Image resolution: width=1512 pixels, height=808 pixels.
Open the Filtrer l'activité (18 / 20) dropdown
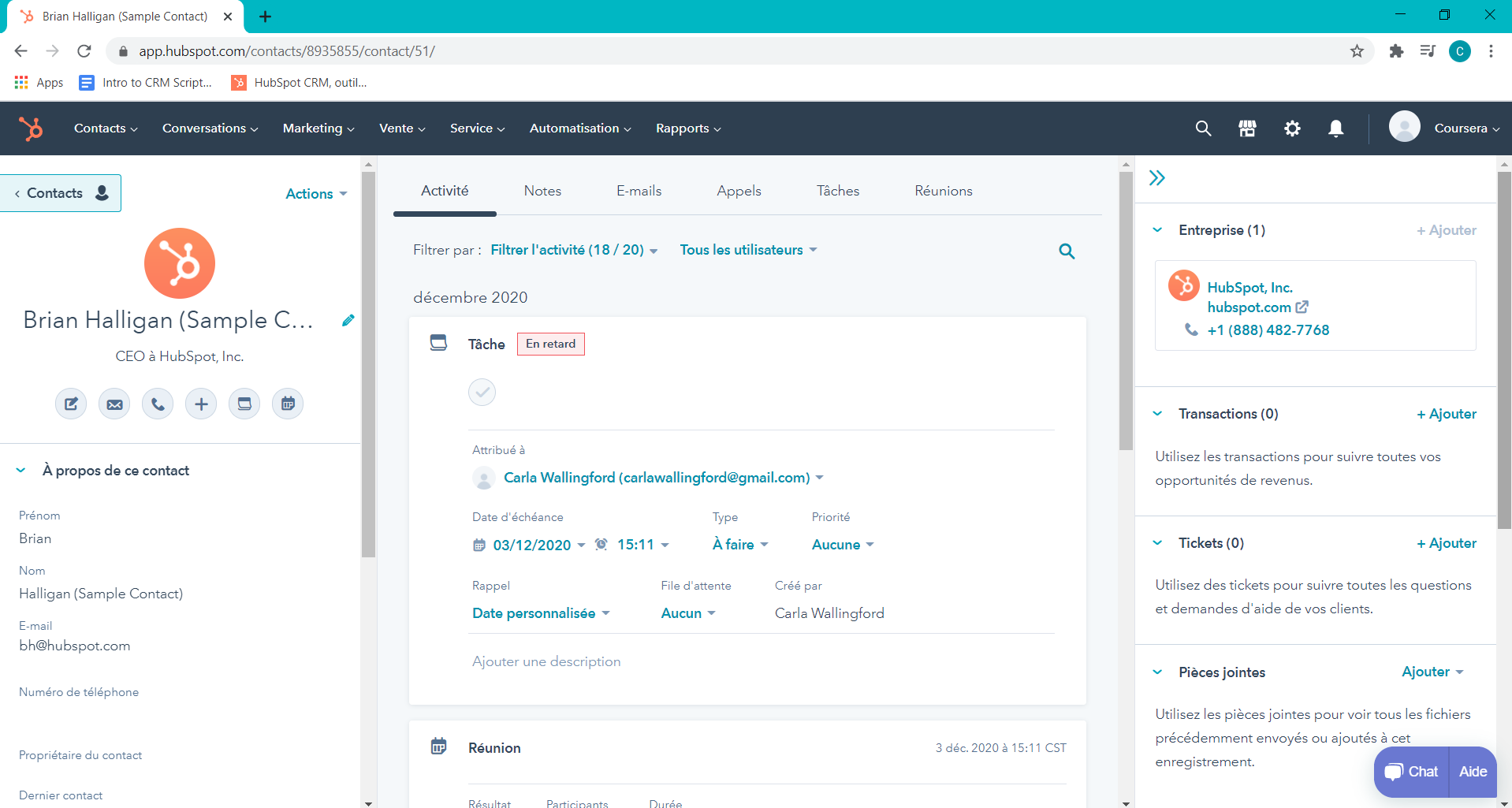pyautogui.click(x=574, y=250)
